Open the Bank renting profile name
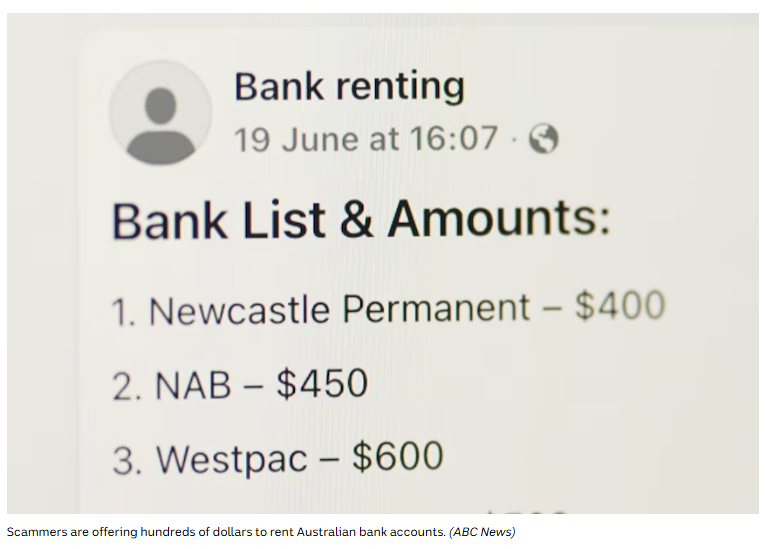The height and width of the screenshot is (549, 765). pos(349,87)
